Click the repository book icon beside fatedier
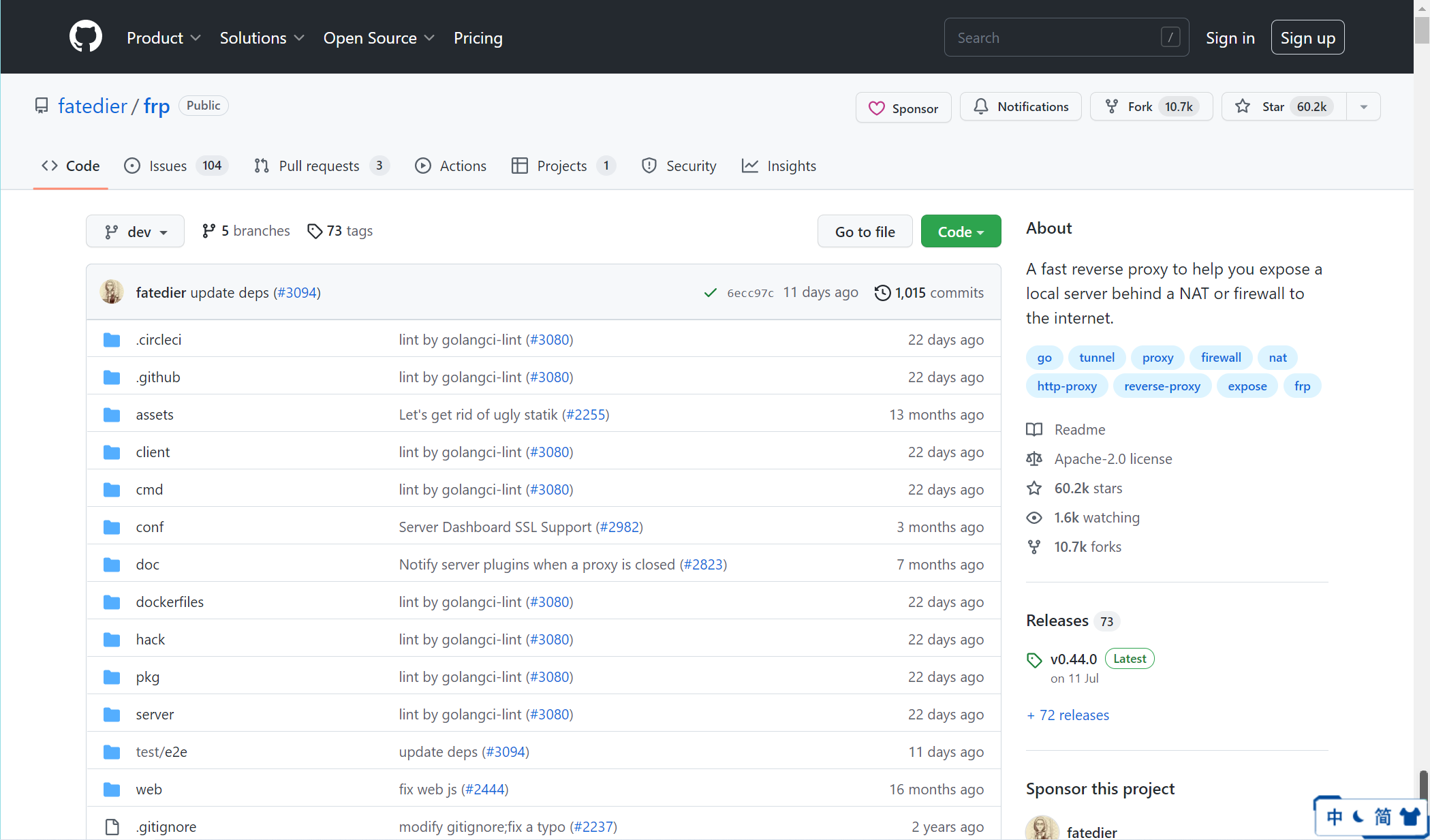The height and width of the screenshot is (840, 1430). point(42,106)
